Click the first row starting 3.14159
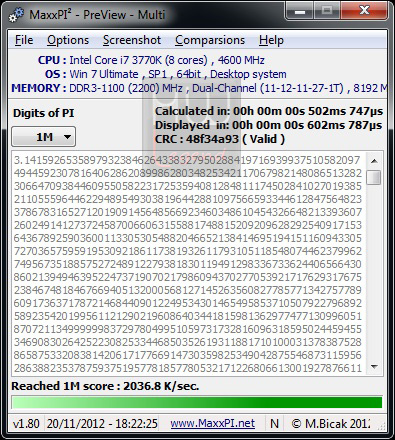395x440 pixels. [187, 160]
